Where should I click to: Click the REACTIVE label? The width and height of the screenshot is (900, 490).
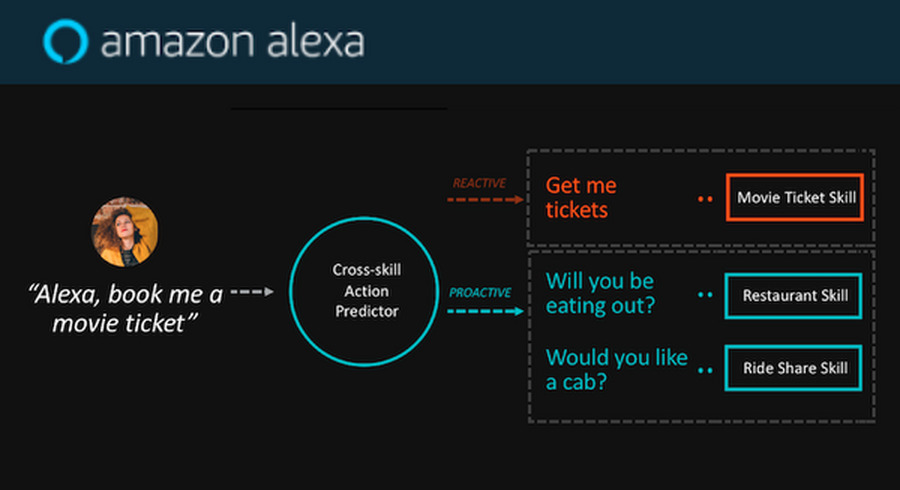479,183
